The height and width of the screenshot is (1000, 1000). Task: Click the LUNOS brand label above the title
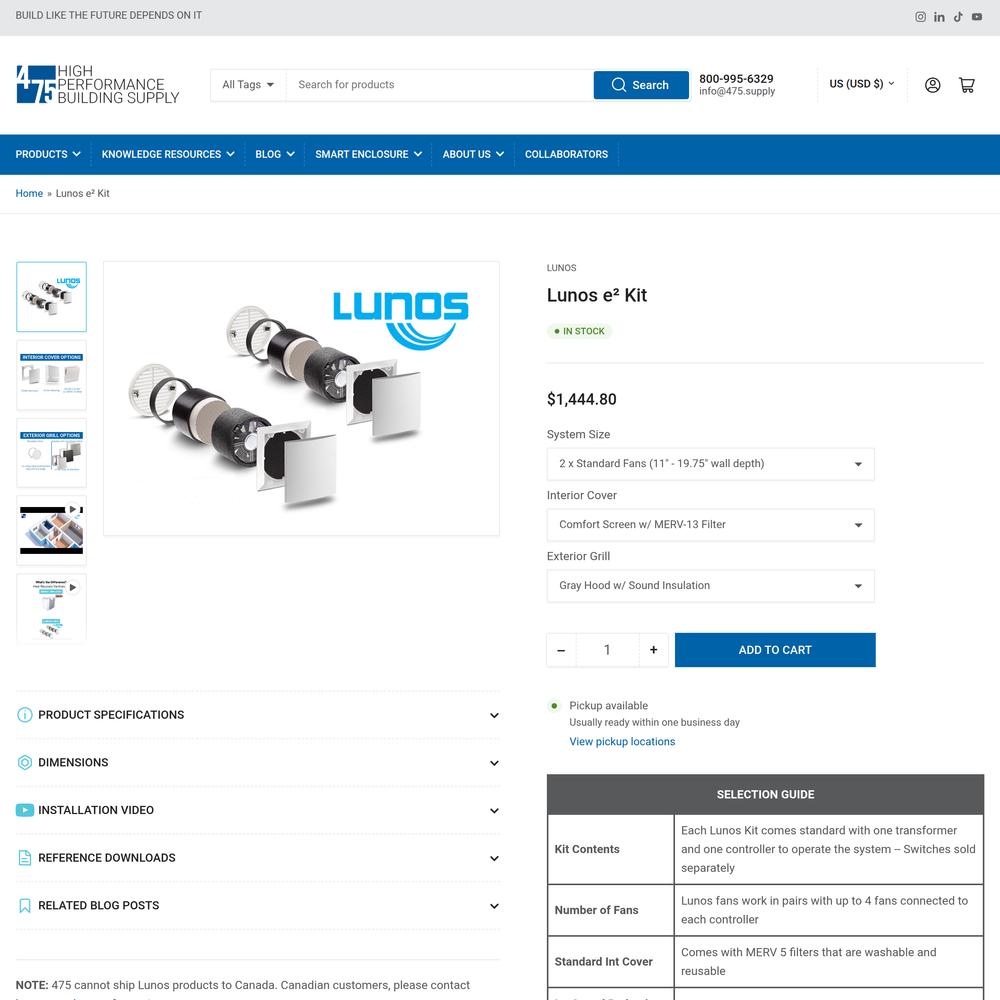561,268
